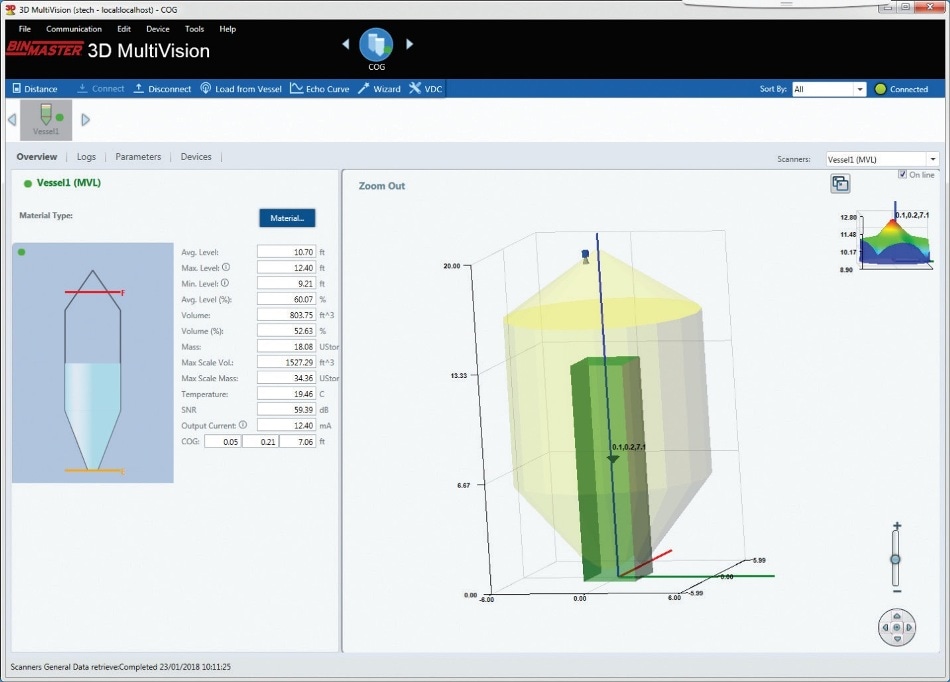
Task: Open the Tools menu
Action: point(194,29)
